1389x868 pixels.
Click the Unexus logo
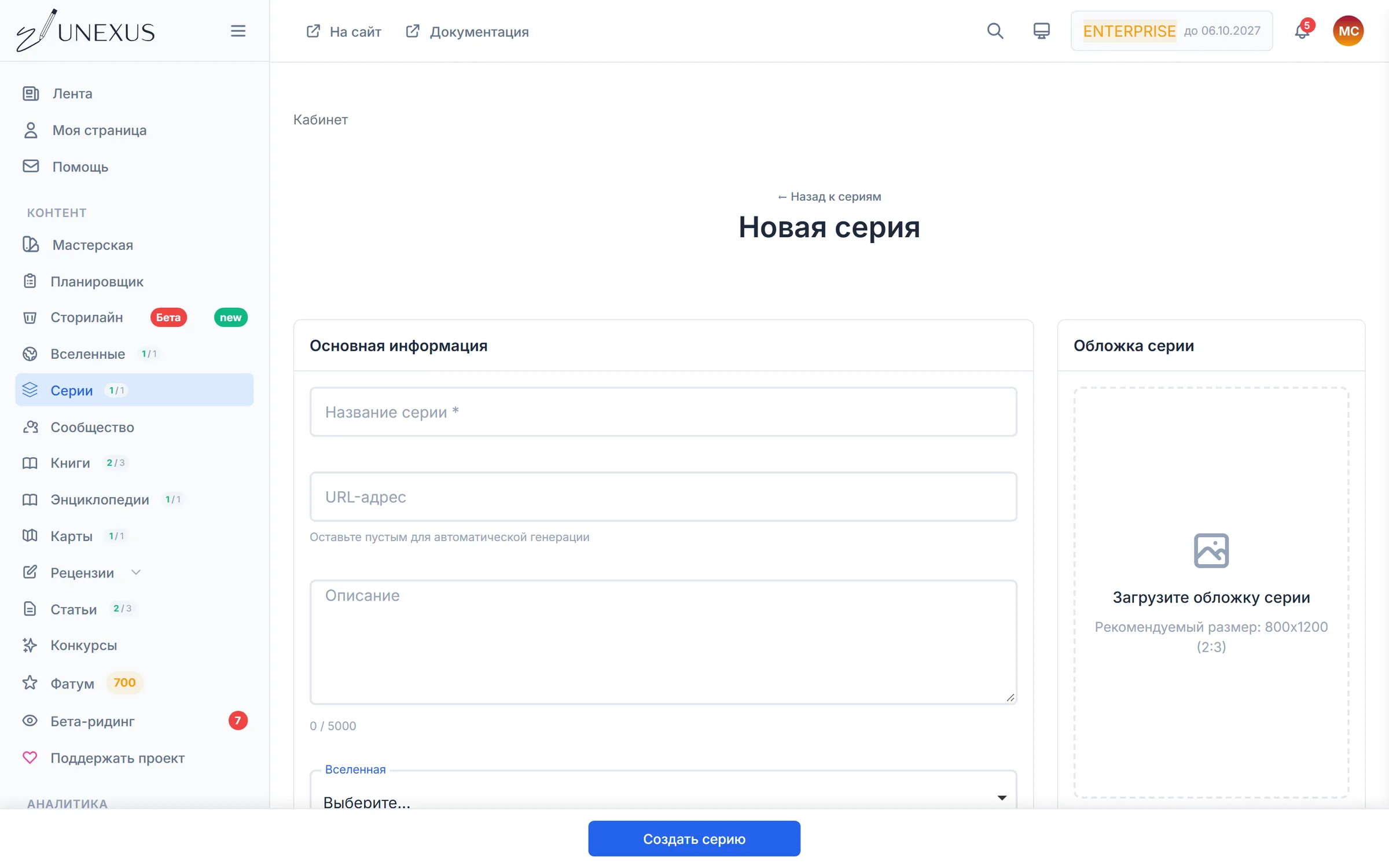(x=86, y=31)
